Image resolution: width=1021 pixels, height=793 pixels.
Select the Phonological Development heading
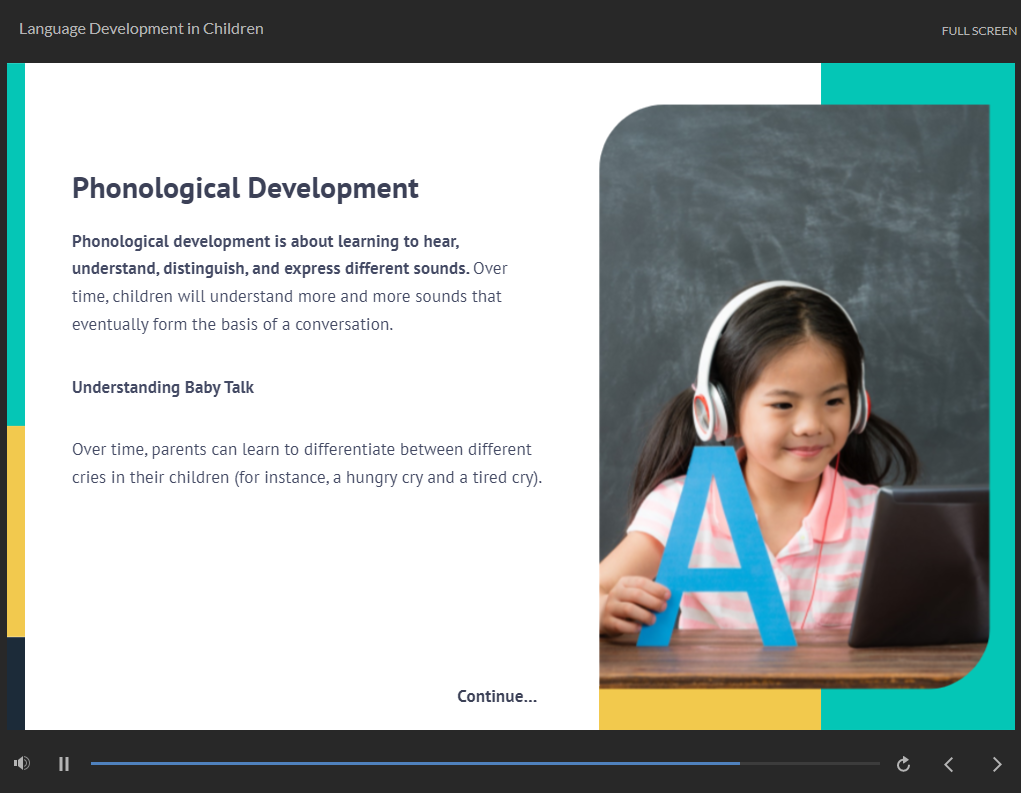pos(245,188)
